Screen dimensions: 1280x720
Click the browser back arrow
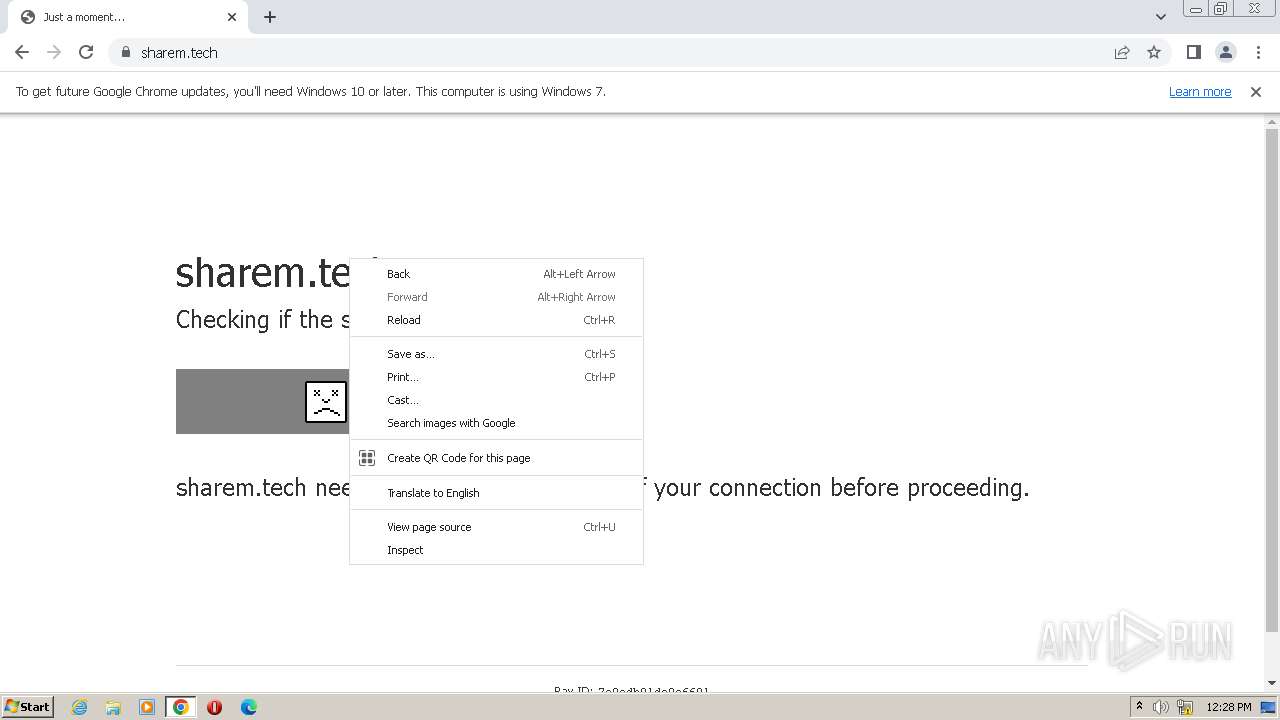[x=22, y=52]
